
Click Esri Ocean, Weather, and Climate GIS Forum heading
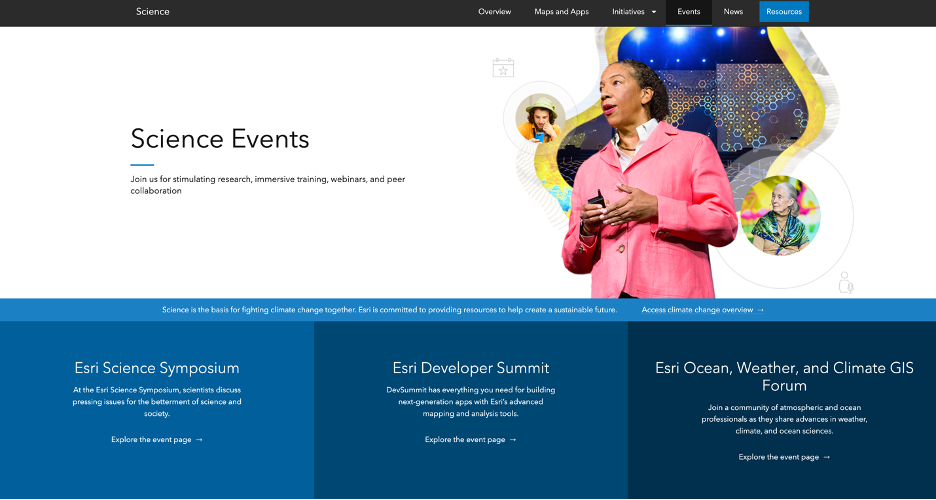784,376
